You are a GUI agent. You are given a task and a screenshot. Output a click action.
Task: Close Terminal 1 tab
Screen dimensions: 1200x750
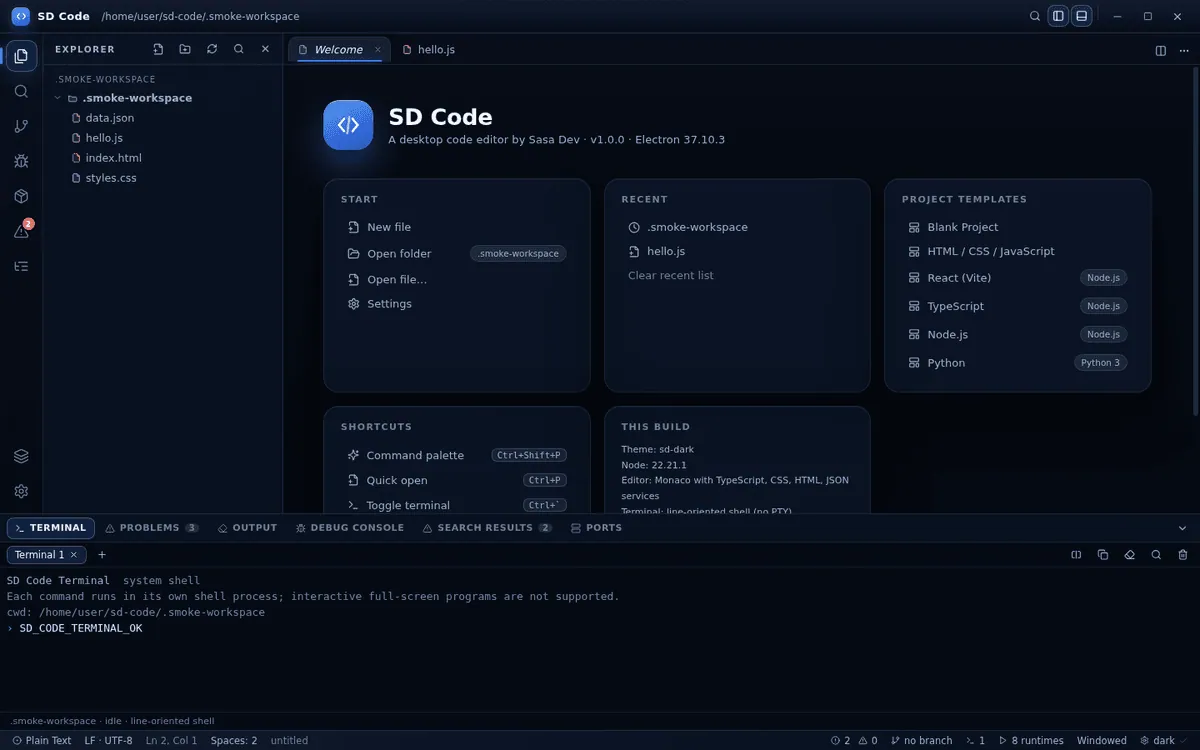pos(74,555)
